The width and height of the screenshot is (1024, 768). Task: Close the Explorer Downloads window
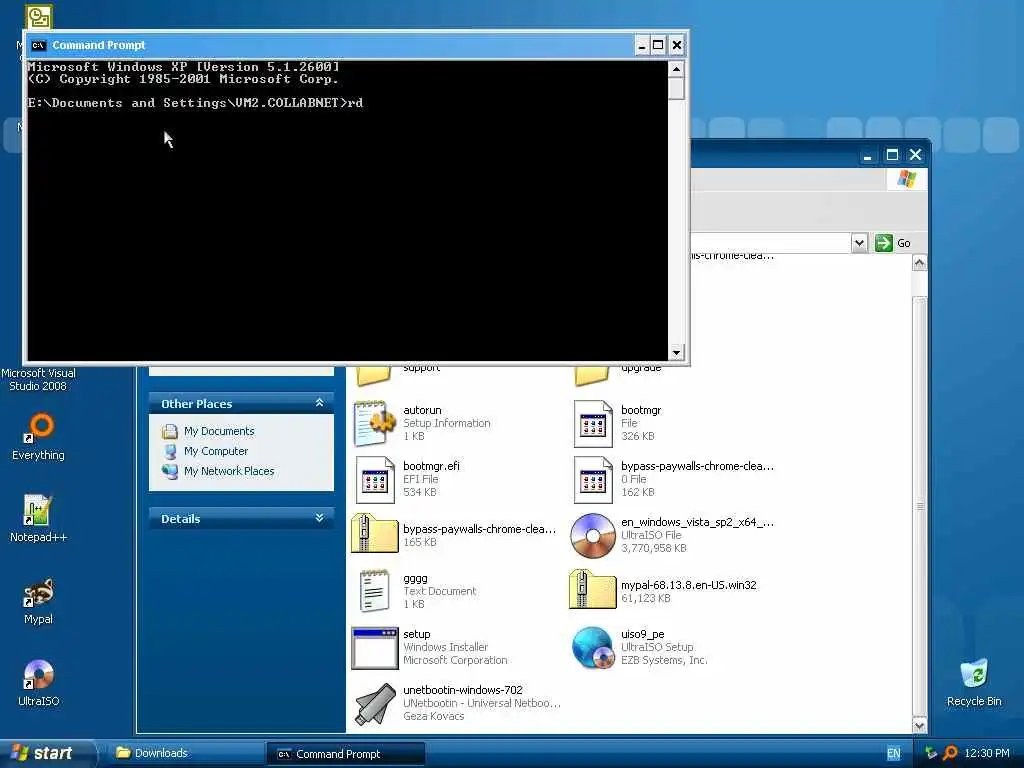pyautogui.click(x=916, y=155)
